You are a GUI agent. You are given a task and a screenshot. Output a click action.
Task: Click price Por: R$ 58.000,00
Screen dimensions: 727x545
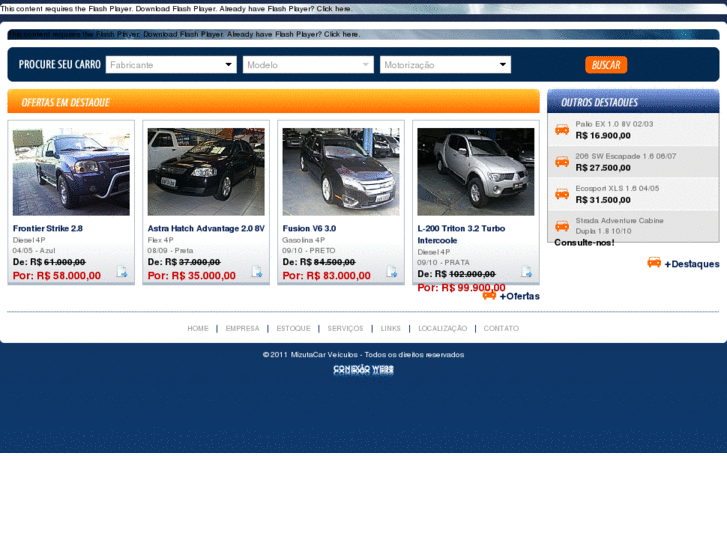pos(57,276)
